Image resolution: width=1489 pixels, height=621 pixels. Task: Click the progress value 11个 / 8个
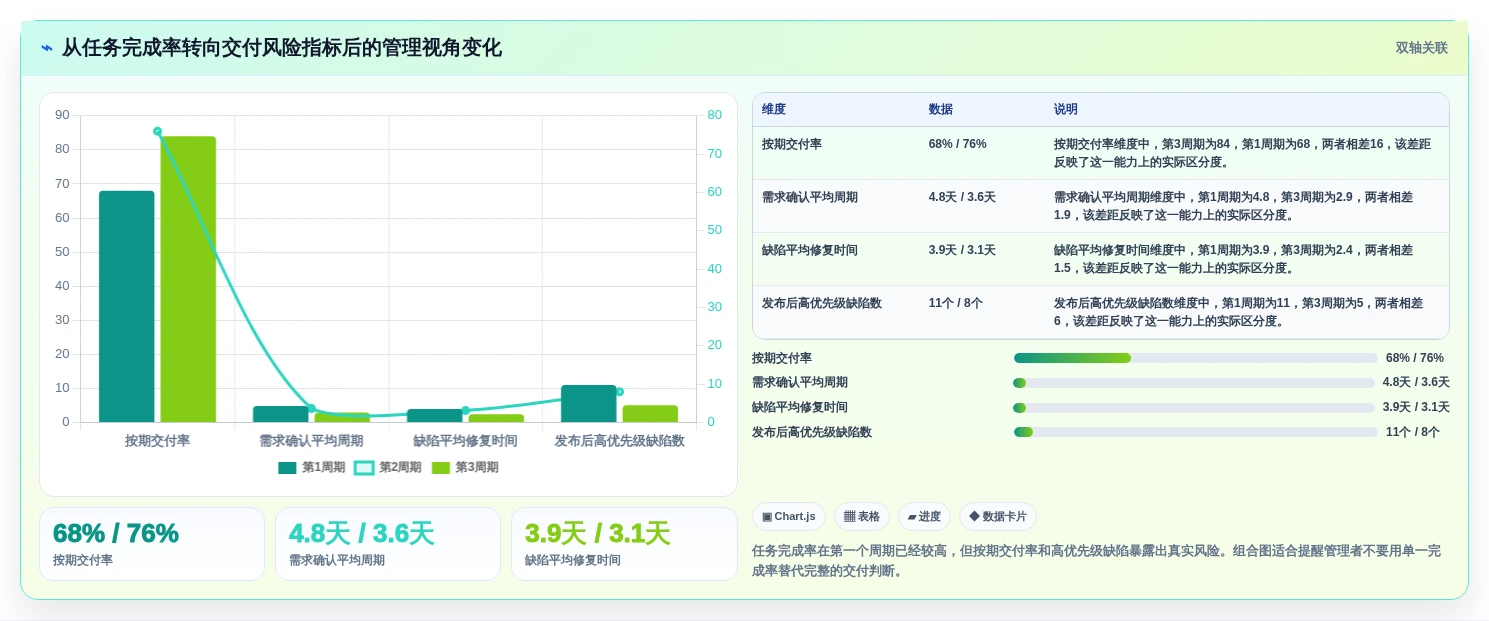click(x=1413, y=432)
